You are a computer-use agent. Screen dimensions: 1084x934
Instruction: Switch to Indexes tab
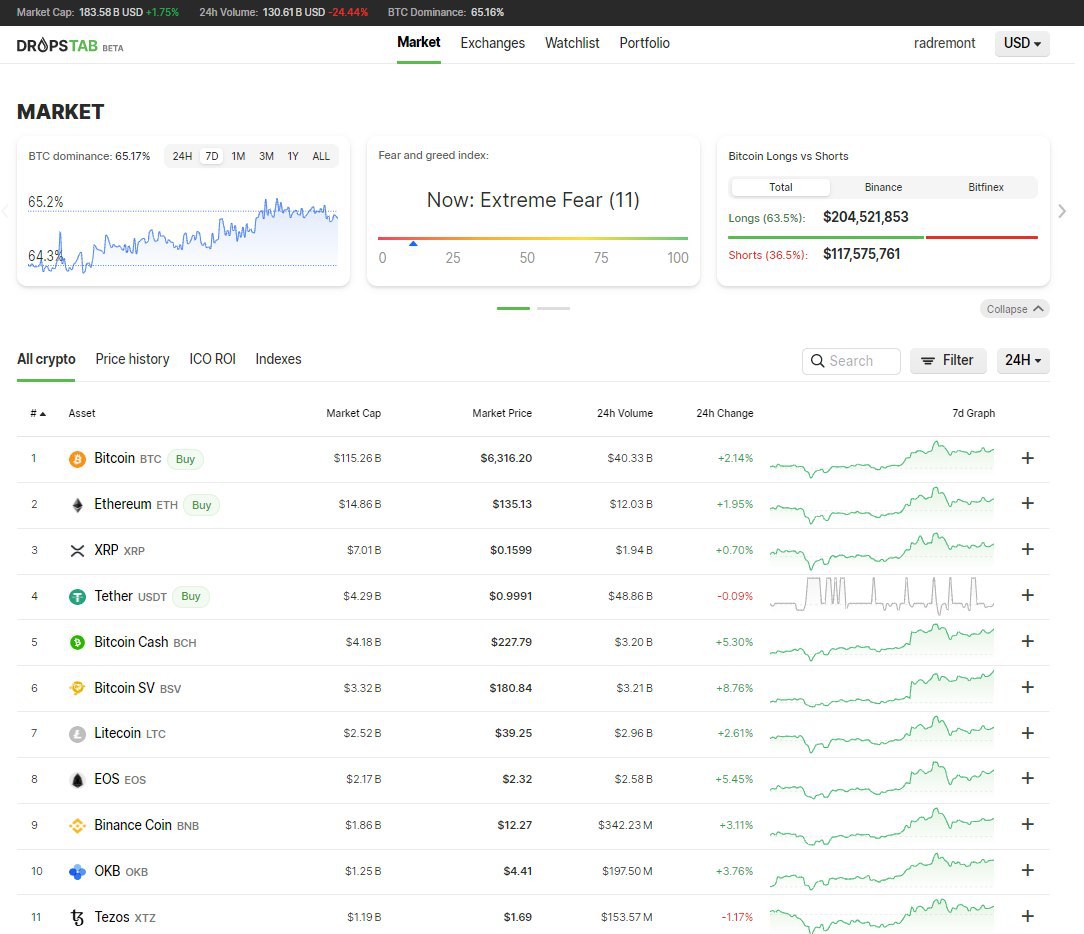click(x=278, y=359)
